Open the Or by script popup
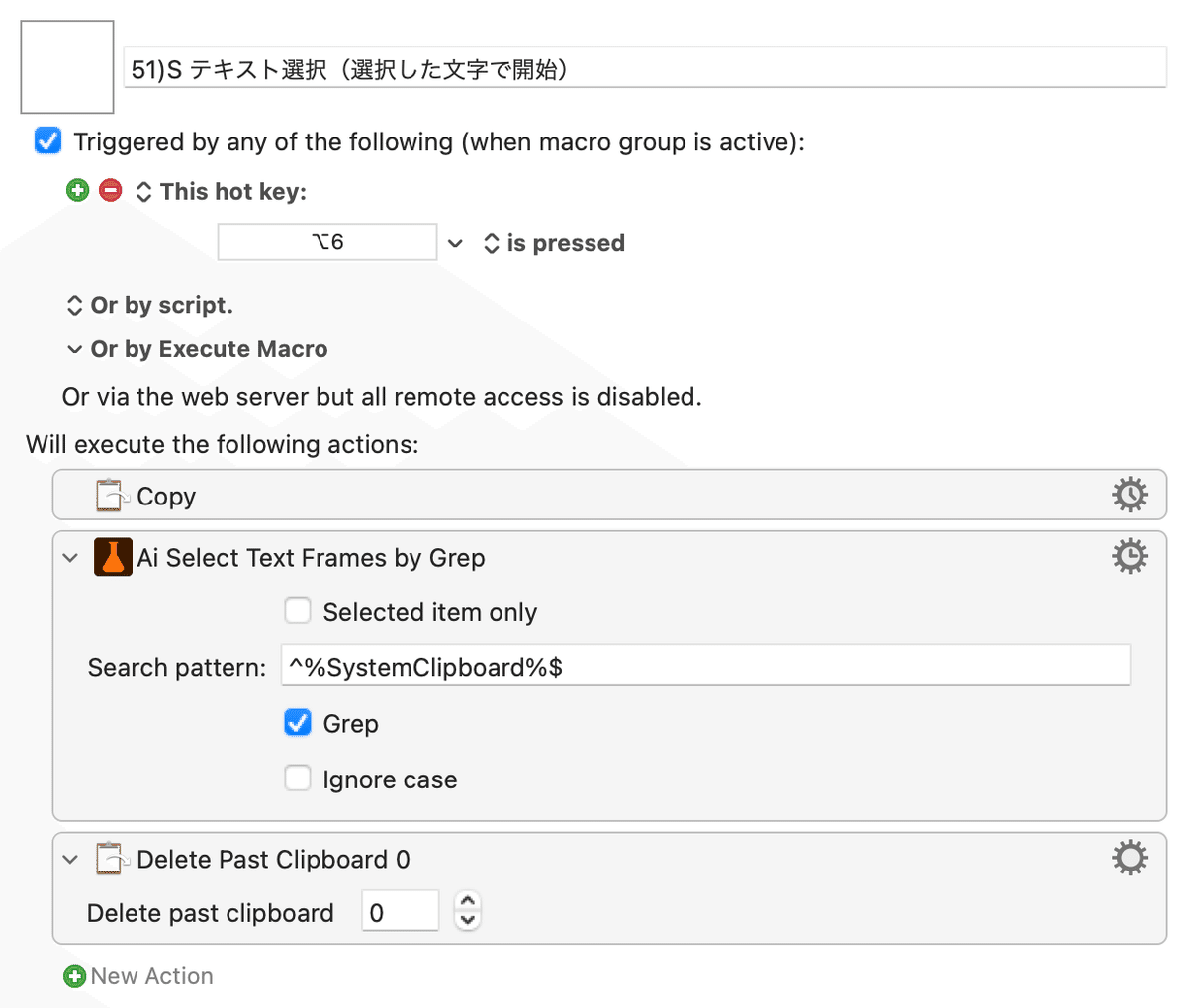The height and width of the screenshot is (1008, 1187). pyautogui.click(x=74, y=306)
